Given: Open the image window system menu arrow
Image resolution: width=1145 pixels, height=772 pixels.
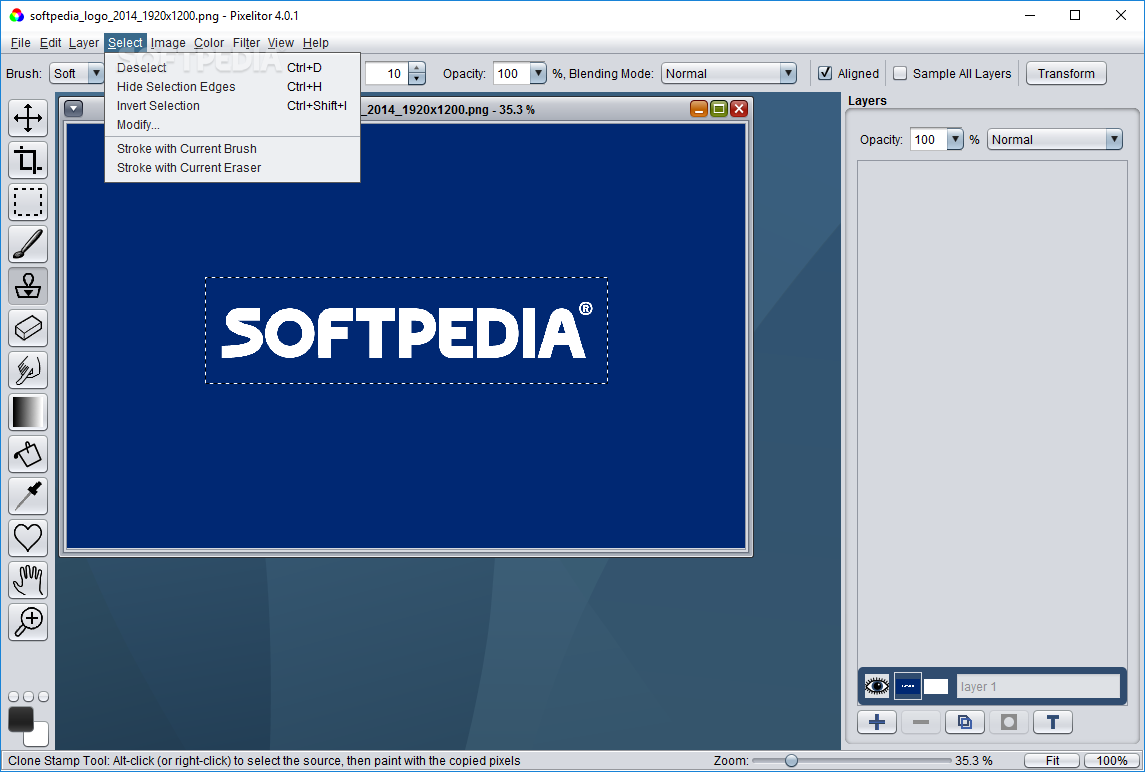Looking at the screenshot, I should (x=74, y=109).
